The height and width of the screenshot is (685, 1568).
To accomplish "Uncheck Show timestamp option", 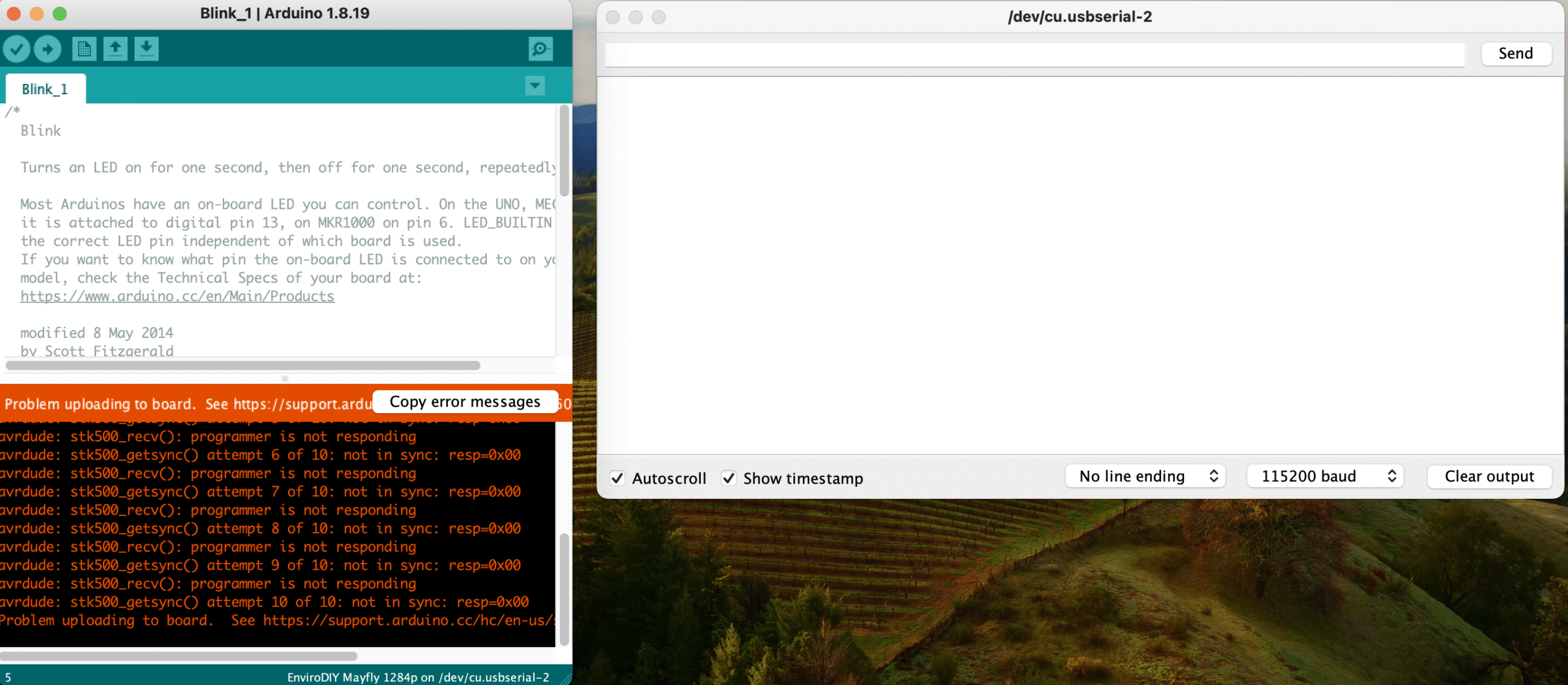I will click(728, 478).
